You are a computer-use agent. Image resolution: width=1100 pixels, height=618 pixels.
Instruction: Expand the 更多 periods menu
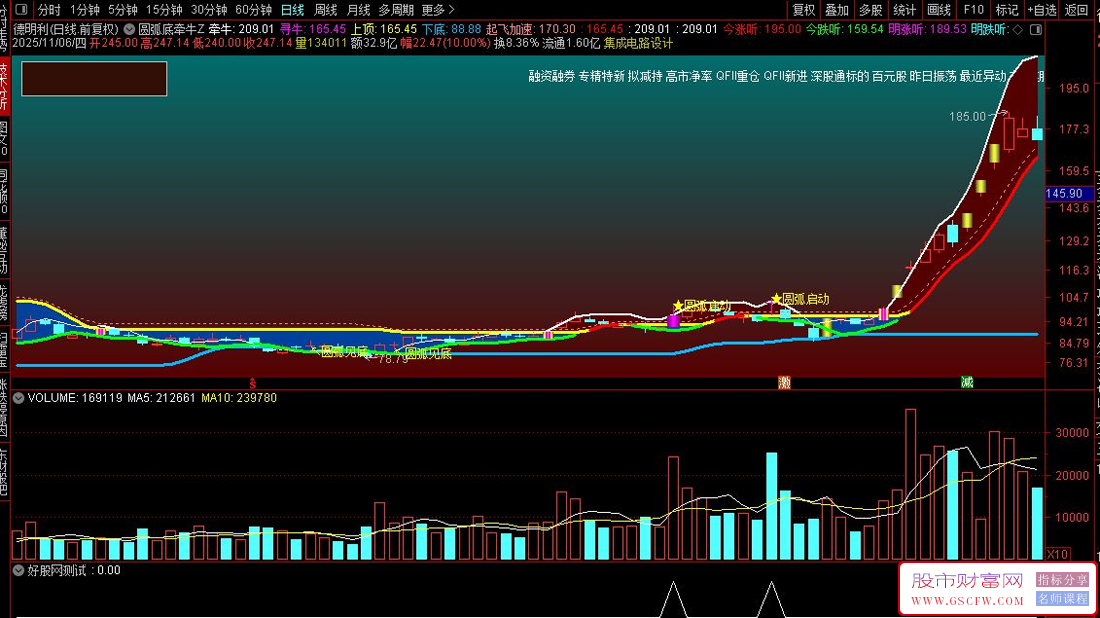click(x=438, y=10)
